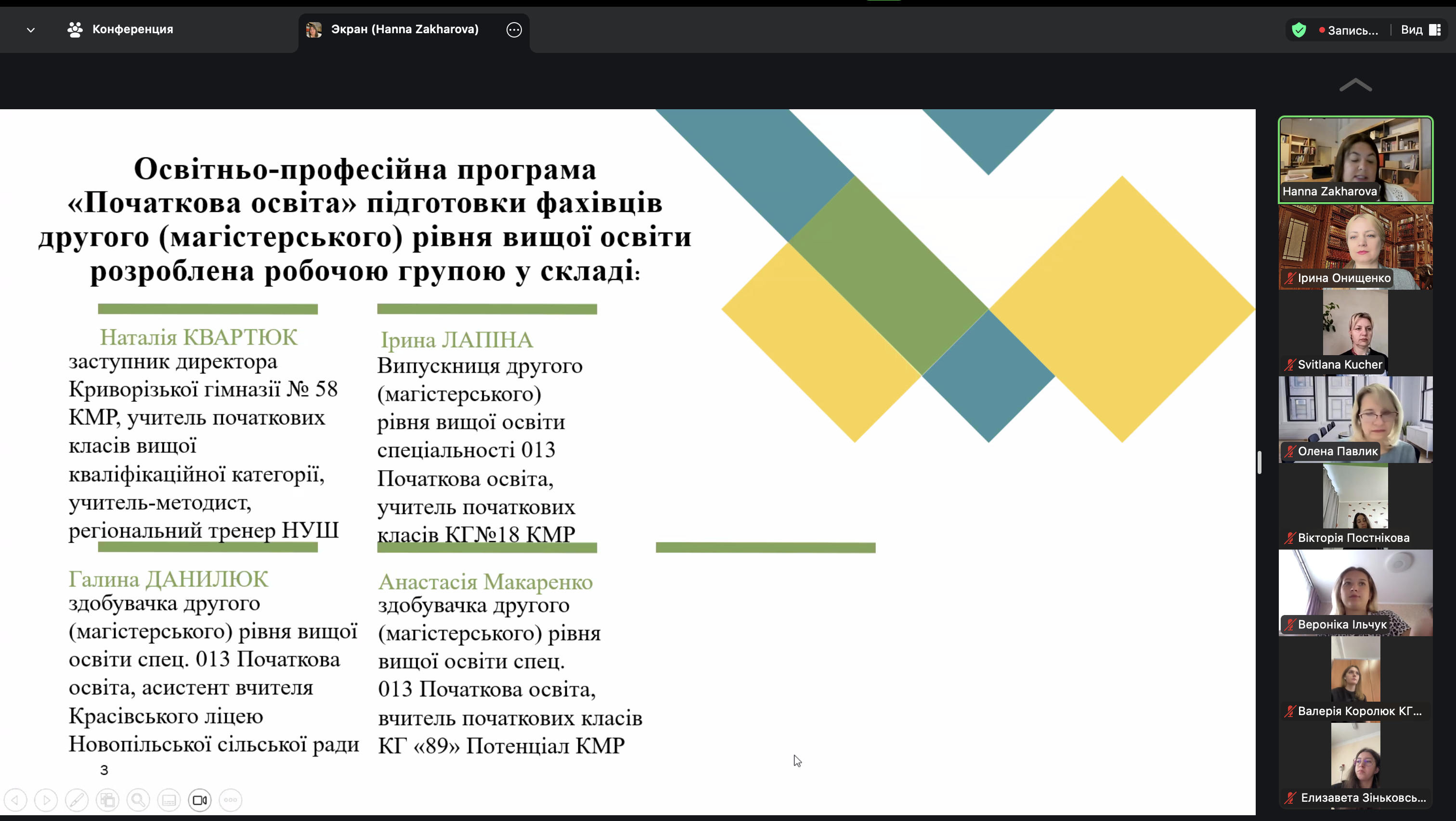The image size is (1456, 821).
Task: Collapse the video panel with the up chevron
Action: coord(1355,85)
